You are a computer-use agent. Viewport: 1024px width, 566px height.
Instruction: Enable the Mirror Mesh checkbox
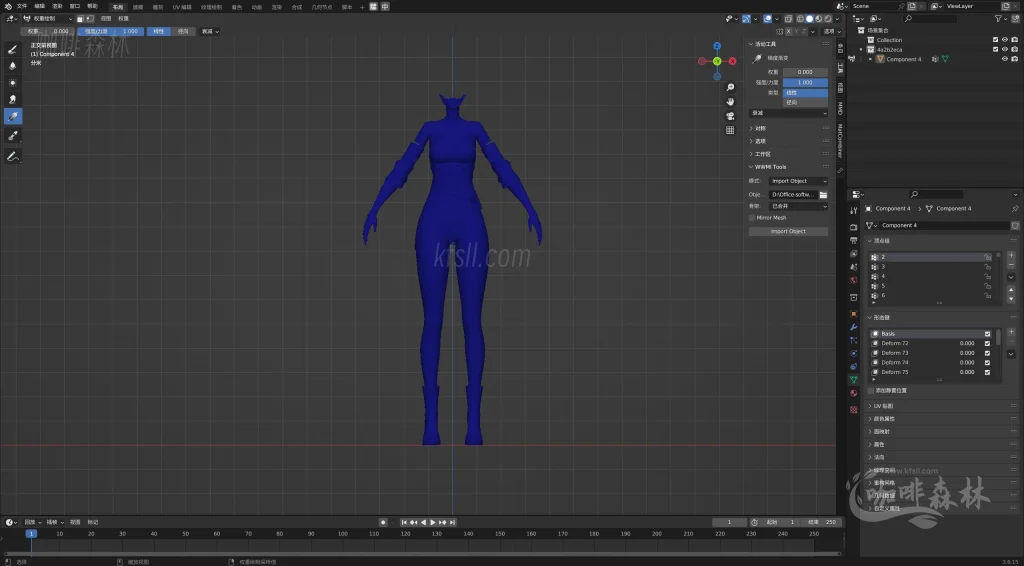(x=752, y=218)
